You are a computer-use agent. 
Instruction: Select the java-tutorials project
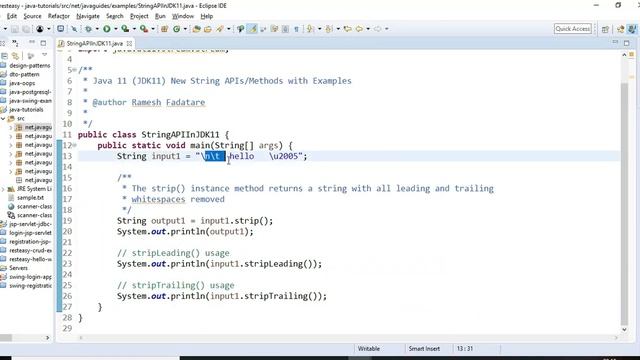[x=26, y=109]
